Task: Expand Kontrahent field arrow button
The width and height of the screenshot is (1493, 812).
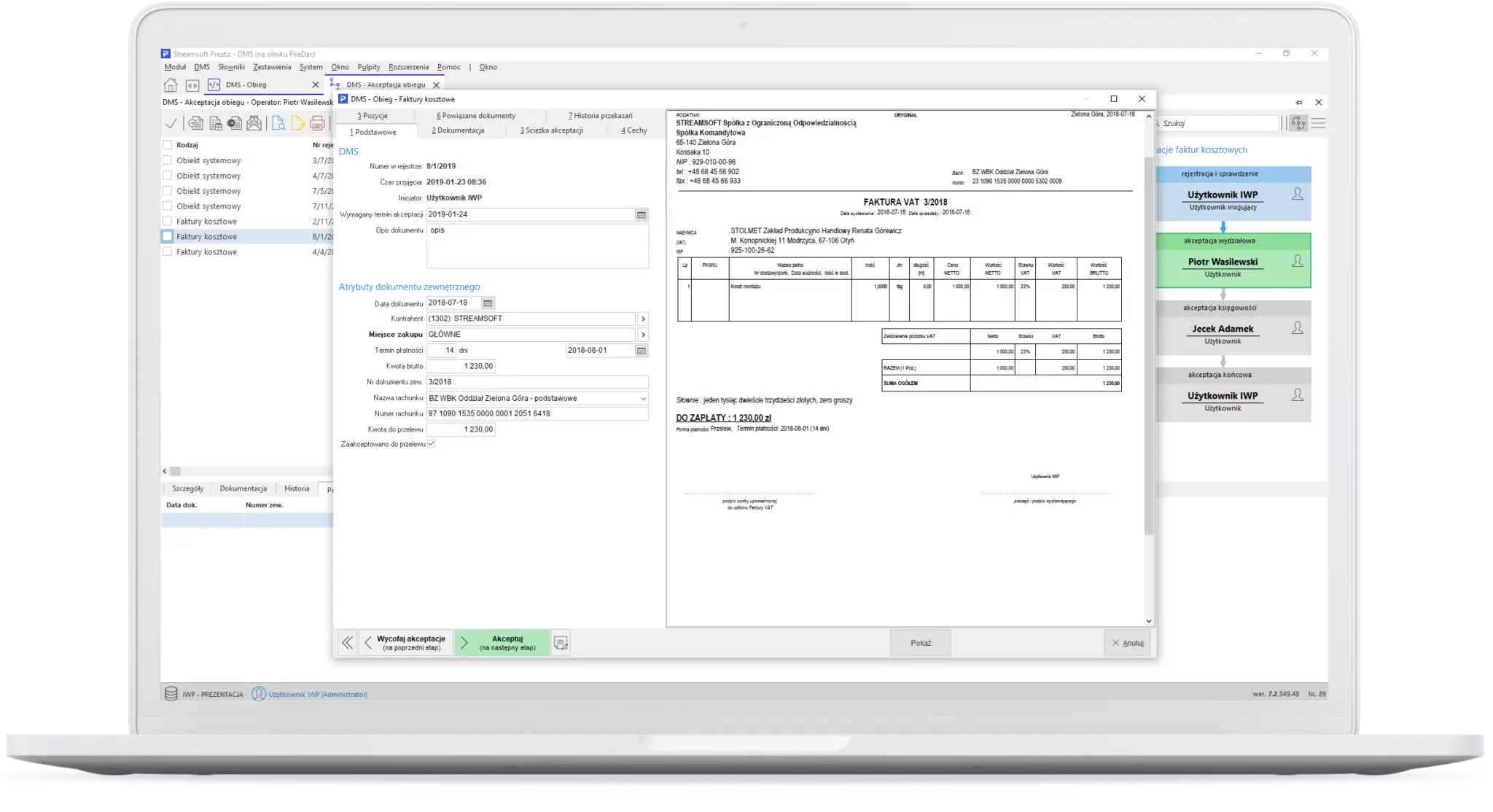Action: coord(642,319)
